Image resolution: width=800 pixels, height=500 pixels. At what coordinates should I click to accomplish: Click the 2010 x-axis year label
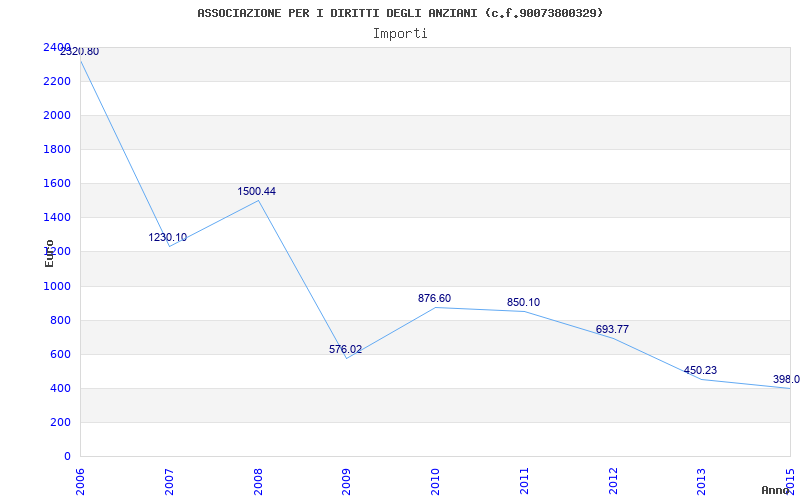tap(436, 481)
